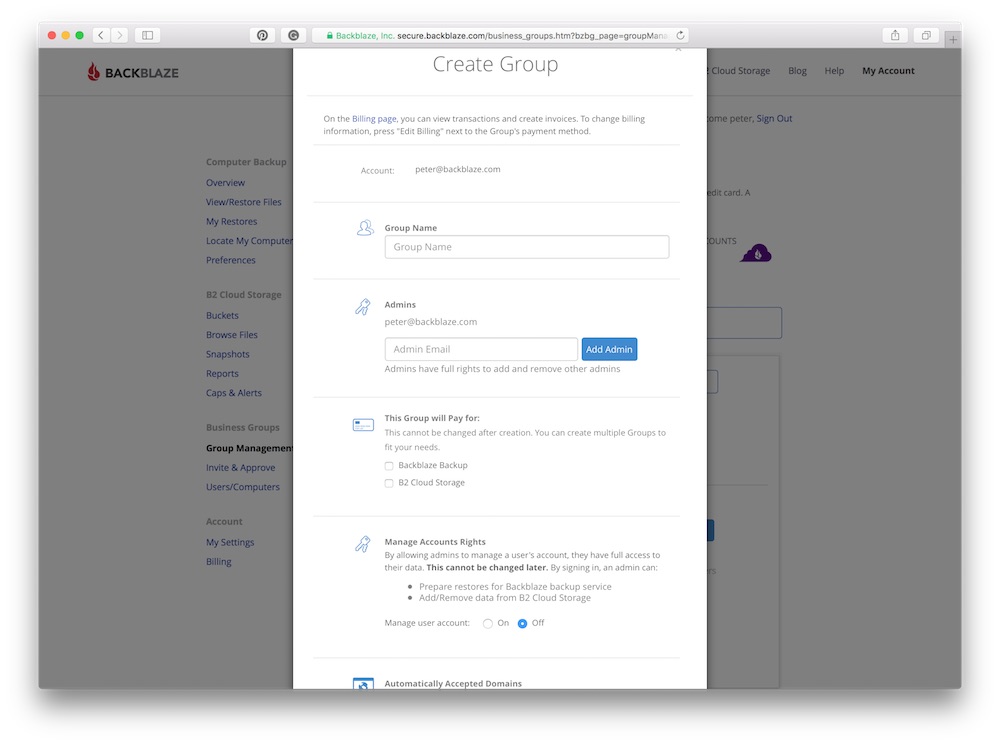Open Users/Computers in sidebar

(x=242, y=487)
